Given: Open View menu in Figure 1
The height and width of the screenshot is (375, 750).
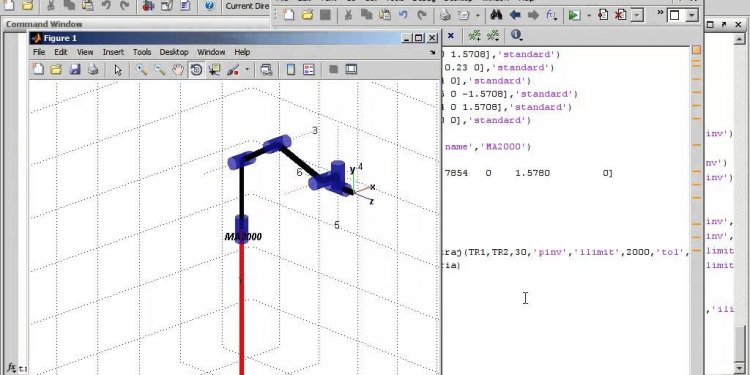Looking at the screenshot, I should 85,52.
